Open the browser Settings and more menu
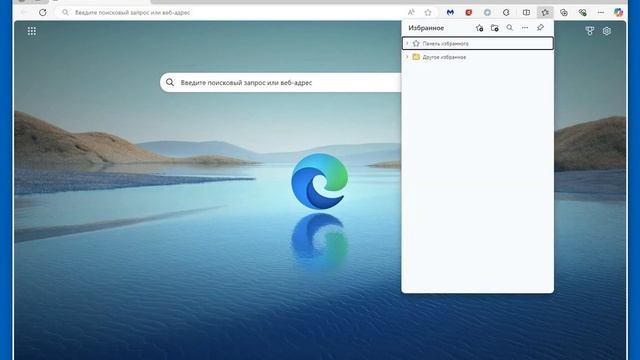This screenshot has width=640, height=360. click(601, 13)
